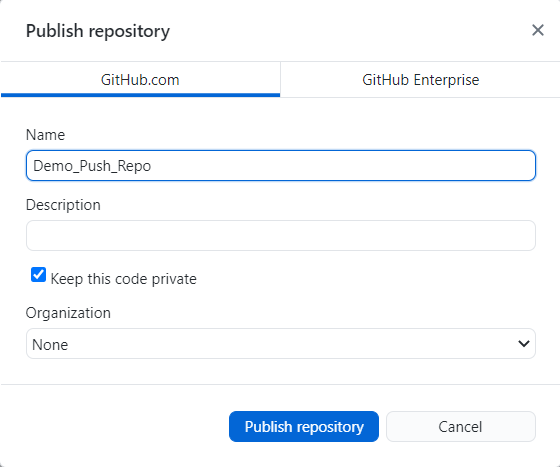The height and width of the screenshot is (467, 560).
Task: Click the Publish repository dialog title
Action: pos(98,31)
